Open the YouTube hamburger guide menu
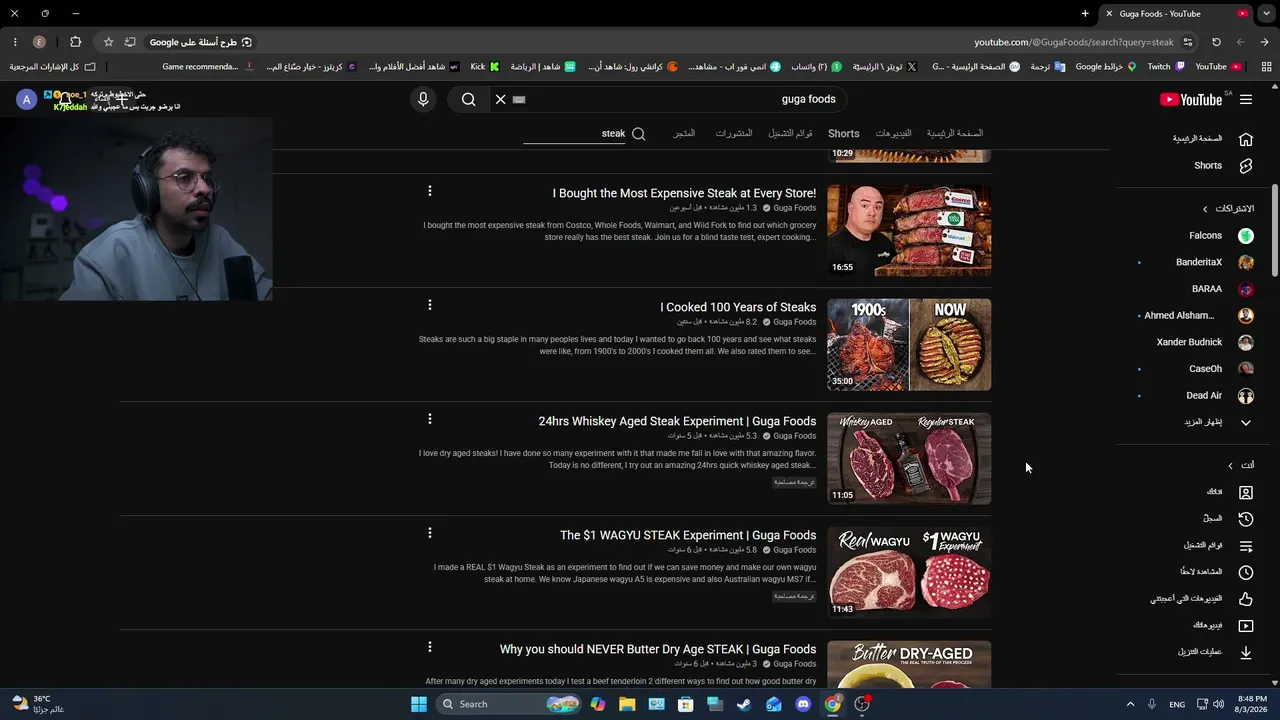Image resolution: width=1280 pixels, height=720 pixels. click(1246, 99)
